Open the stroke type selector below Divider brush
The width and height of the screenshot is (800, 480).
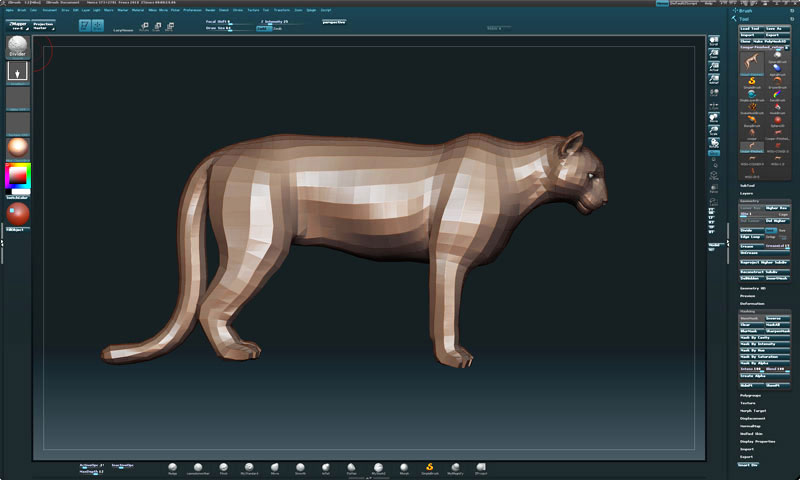tap(17, 71)
